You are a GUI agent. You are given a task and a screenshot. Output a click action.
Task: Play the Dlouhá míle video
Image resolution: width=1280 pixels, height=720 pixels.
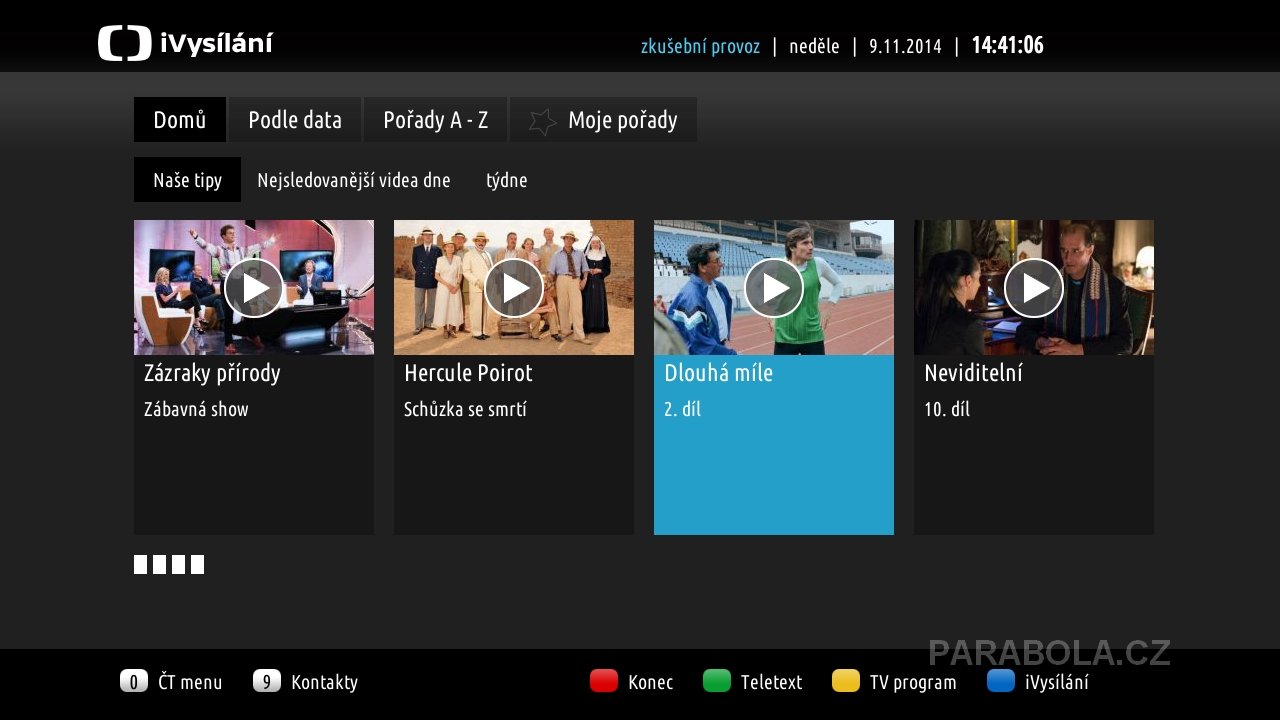coord(774,288)
